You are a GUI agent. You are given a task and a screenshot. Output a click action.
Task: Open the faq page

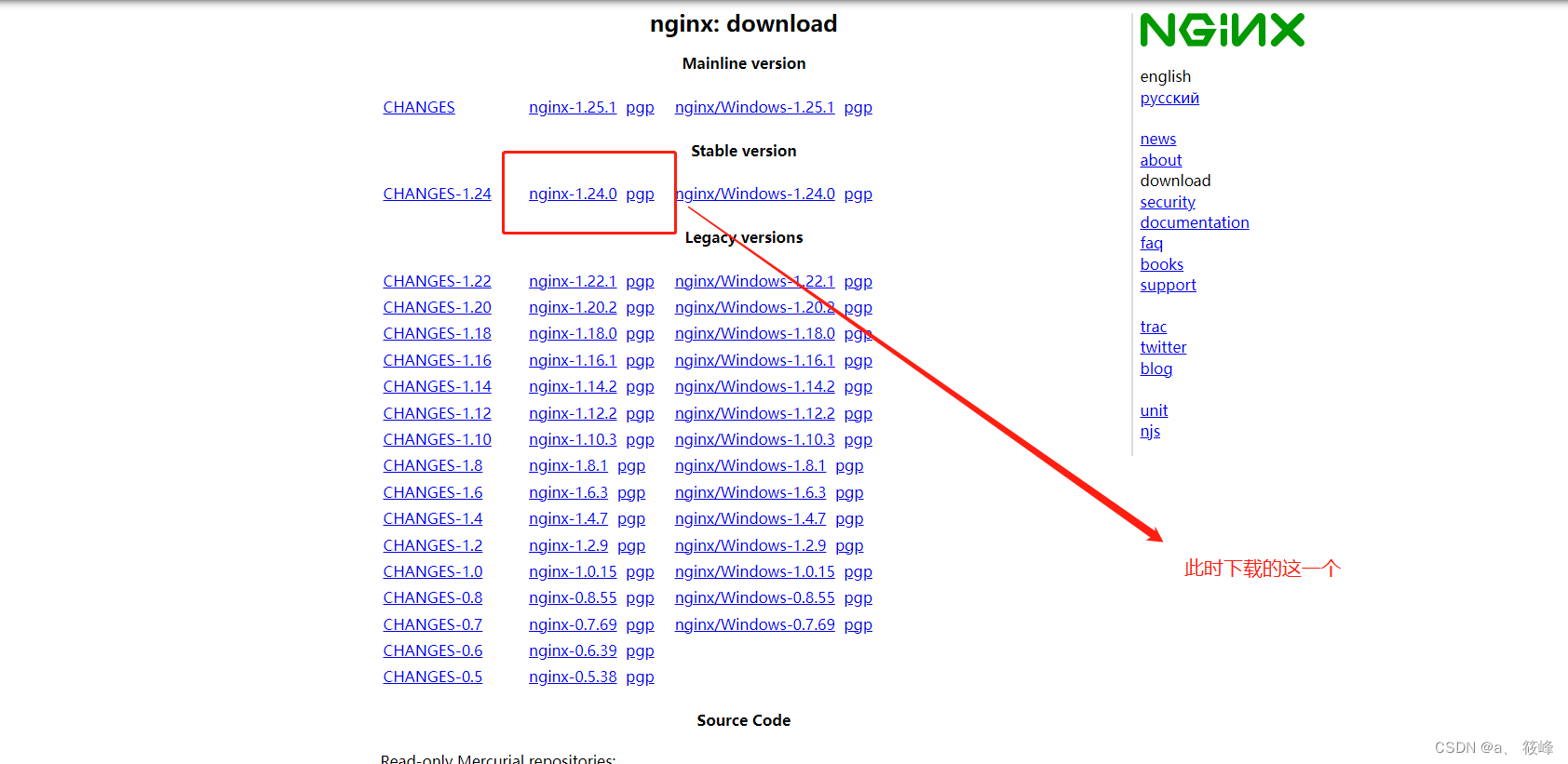(x=1152, y=243)
